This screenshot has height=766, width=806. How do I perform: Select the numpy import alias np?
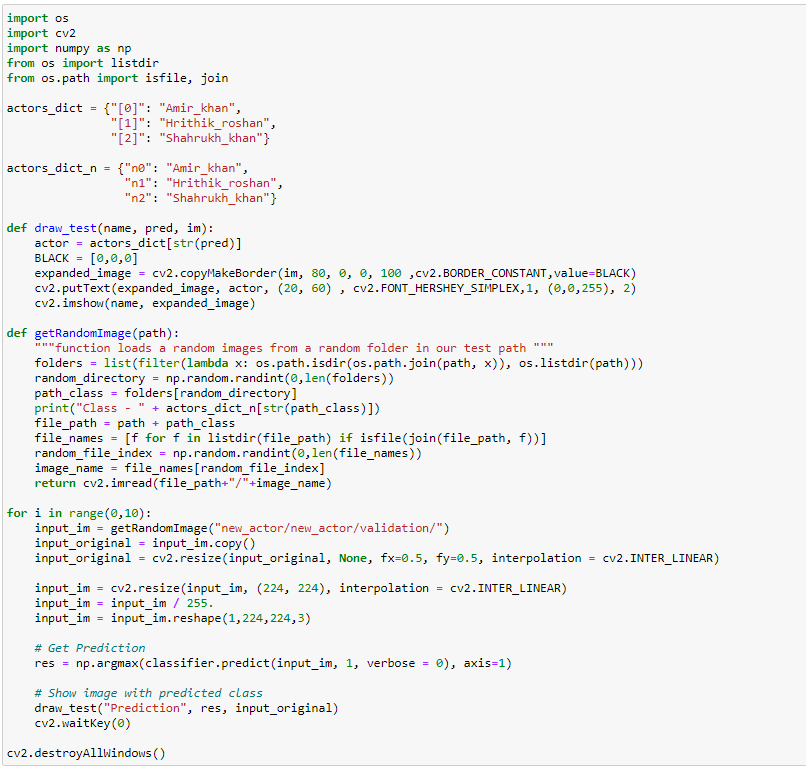click(x=122, y=47)
